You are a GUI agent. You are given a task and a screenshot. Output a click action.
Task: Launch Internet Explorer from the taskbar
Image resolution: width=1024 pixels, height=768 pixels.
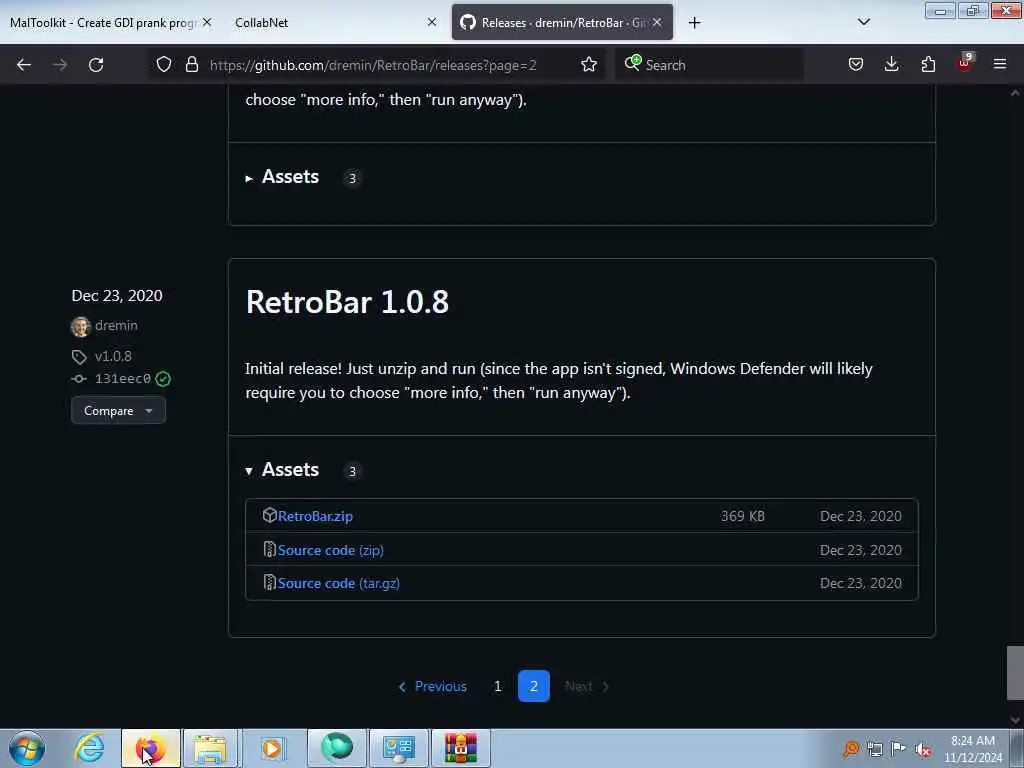89,748
